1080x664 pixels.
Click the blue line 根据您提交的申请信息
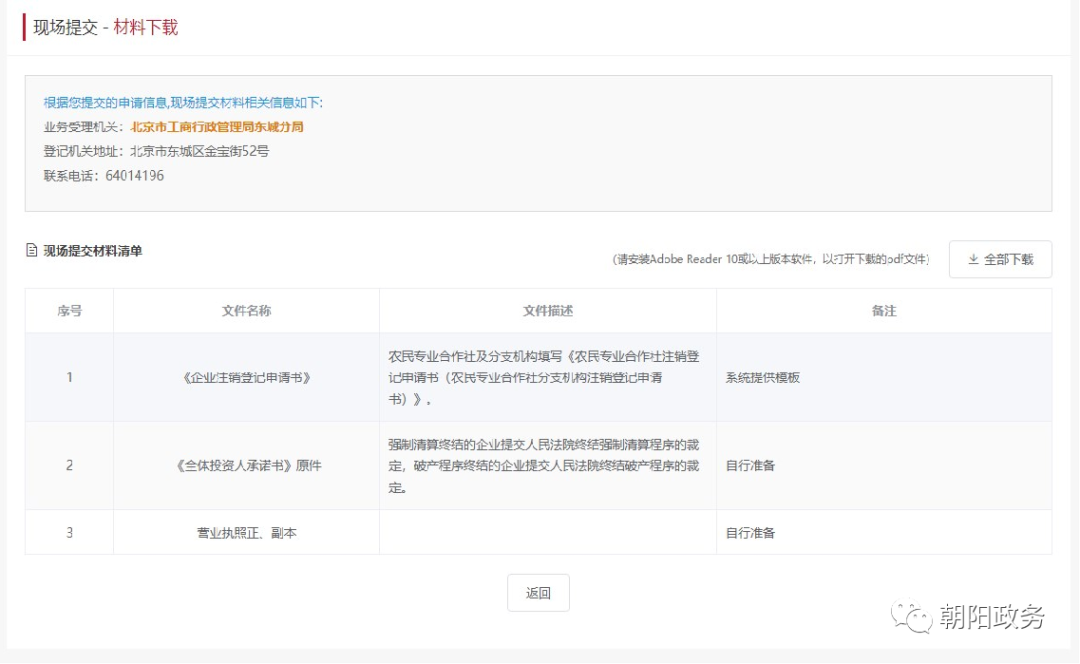[x=183, y=103]
